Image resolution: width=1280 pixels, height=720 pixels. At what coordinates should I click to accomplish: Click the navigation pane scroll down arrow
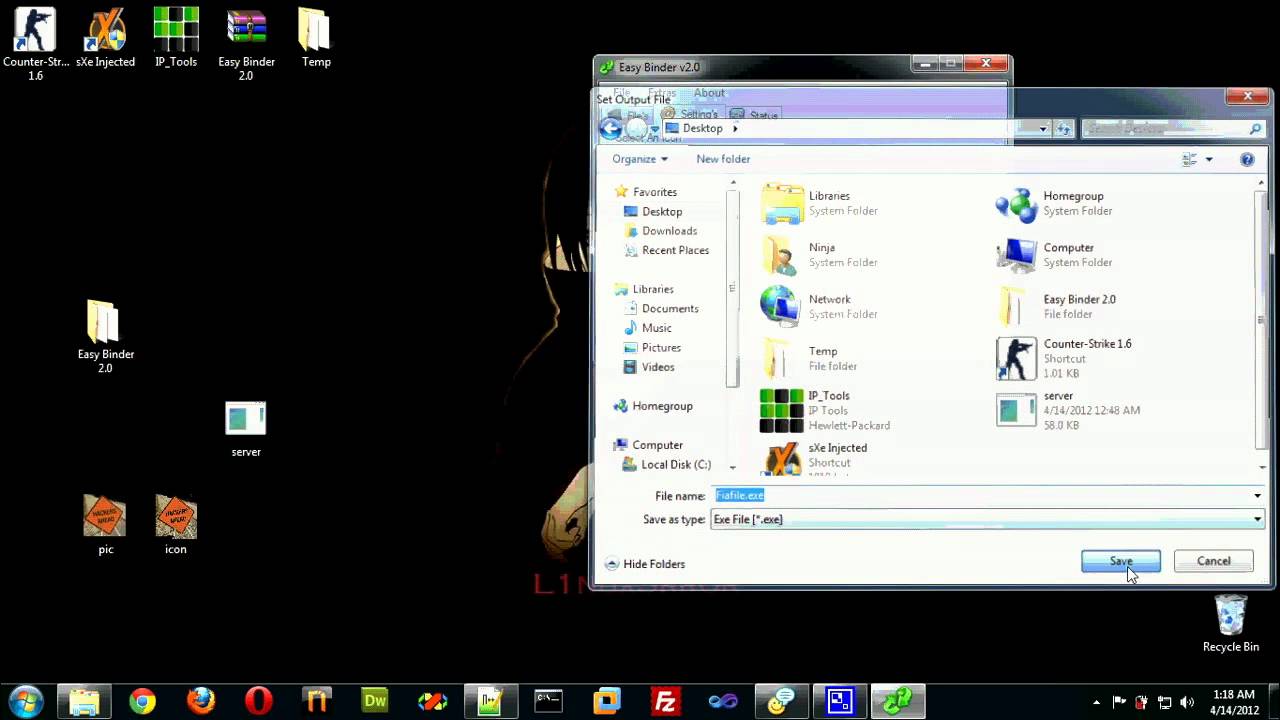(x=733, y=467)
